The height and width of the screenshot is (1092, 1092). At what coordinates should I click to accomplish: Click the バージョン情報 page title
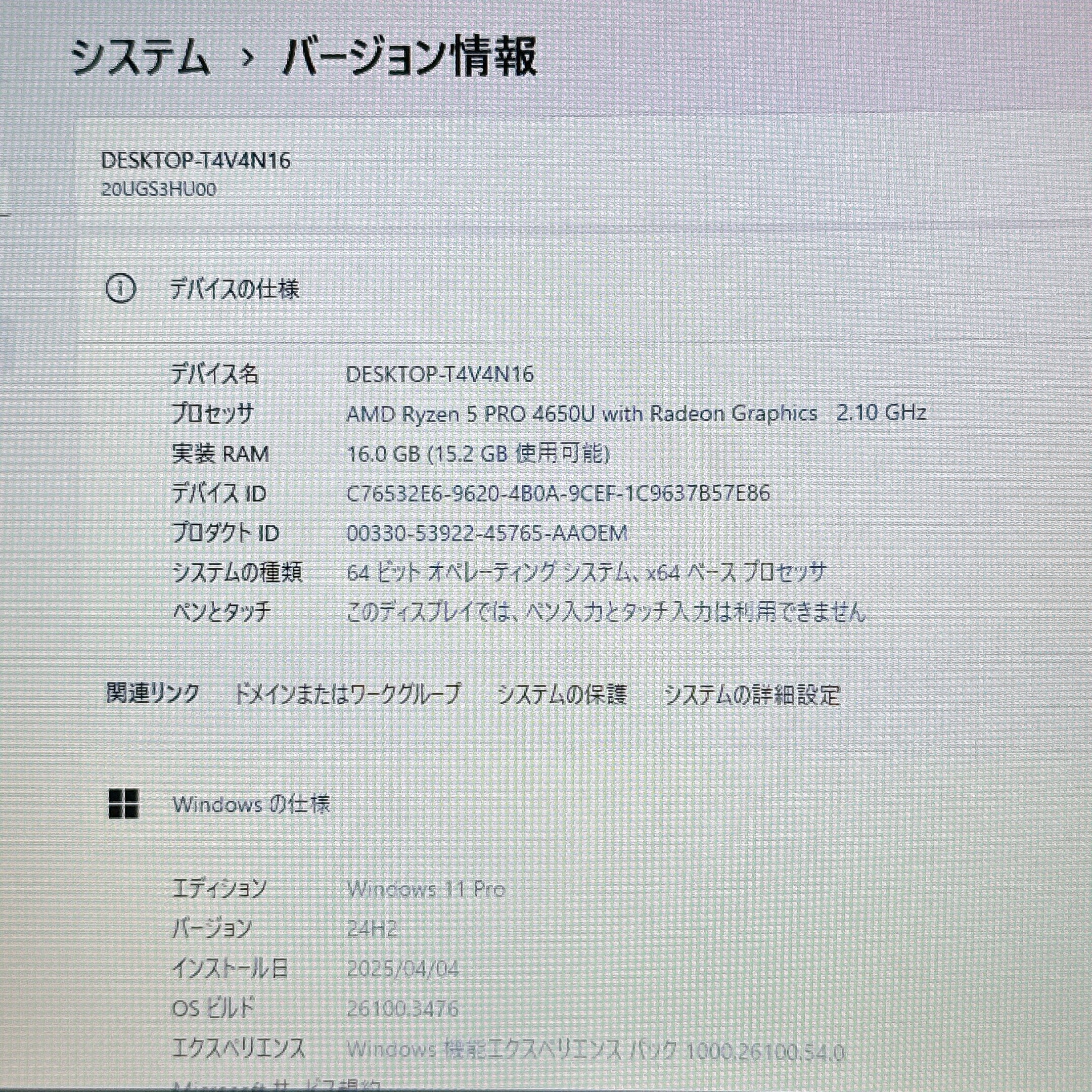(409, 57)
